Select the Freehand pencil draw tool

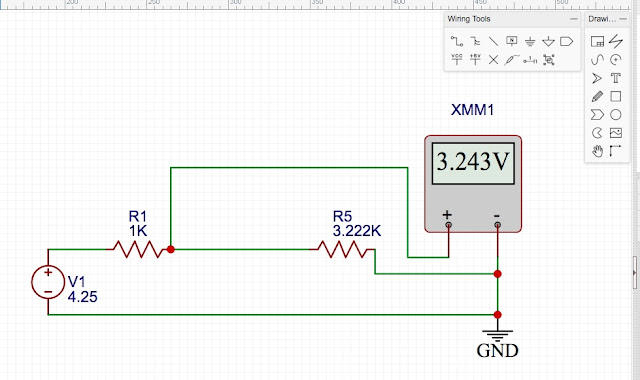click(597, 96)
